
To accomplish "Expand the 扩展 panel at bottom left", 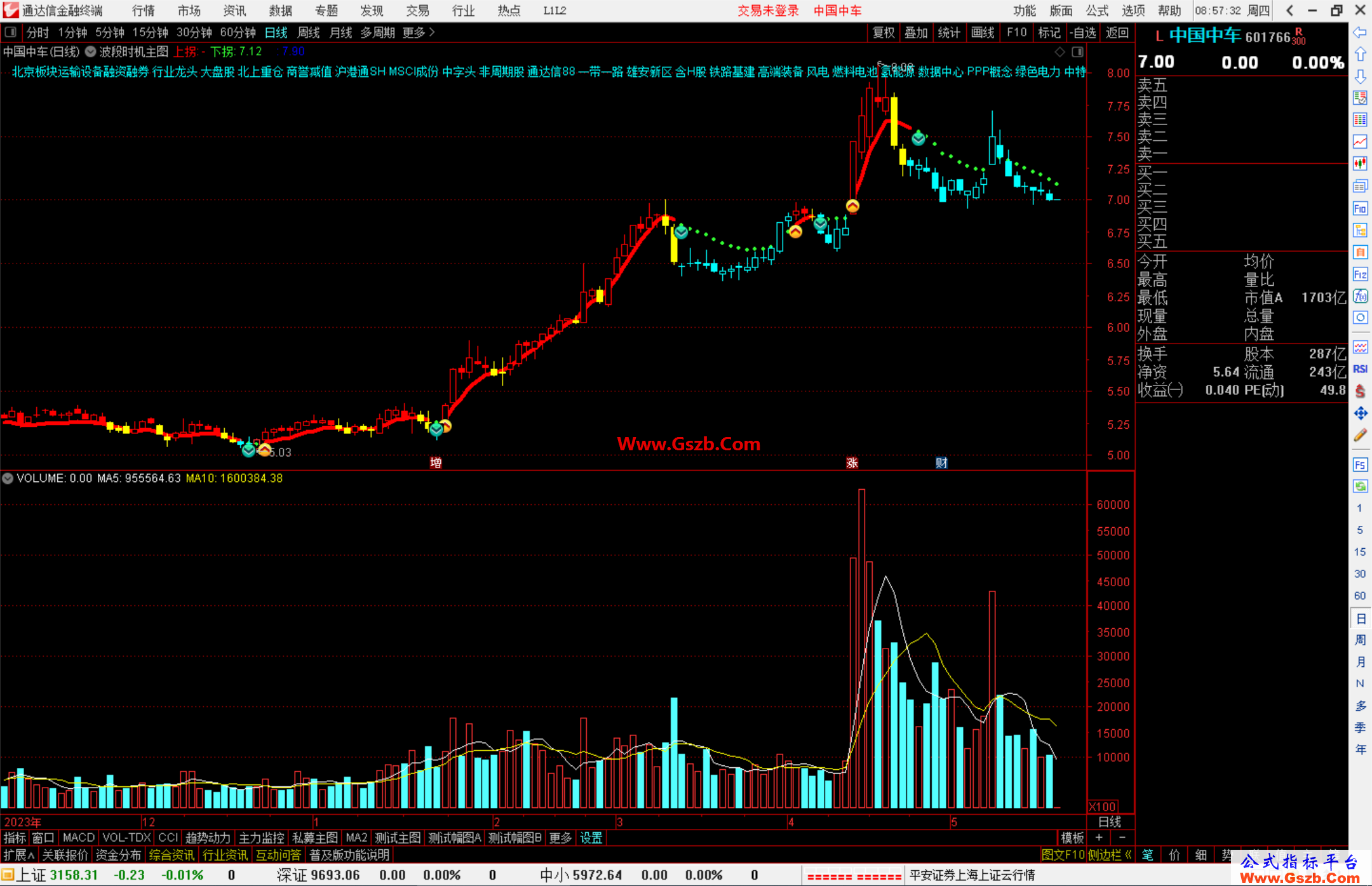I will point(19,855).
